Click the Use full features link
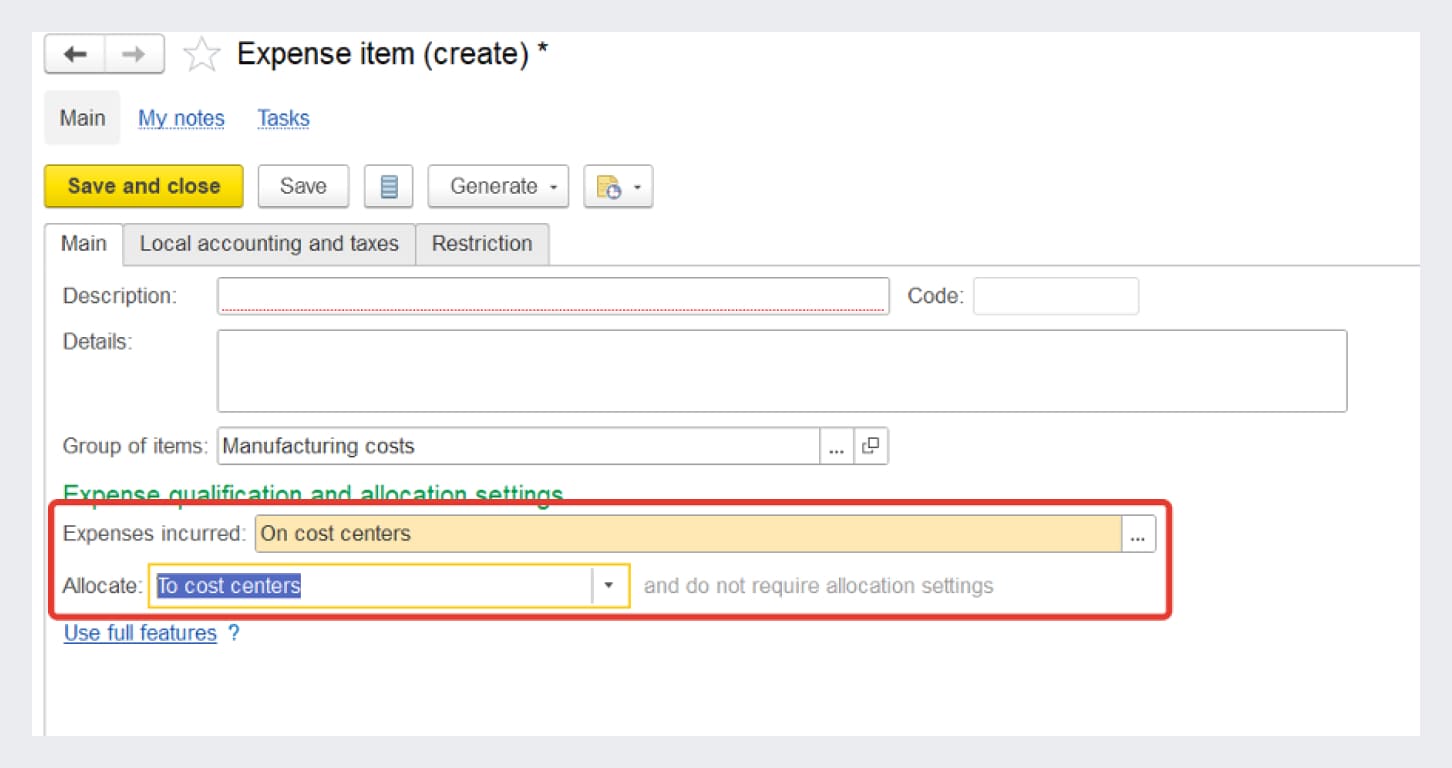The image size is (1452, 768). (140, 633)
